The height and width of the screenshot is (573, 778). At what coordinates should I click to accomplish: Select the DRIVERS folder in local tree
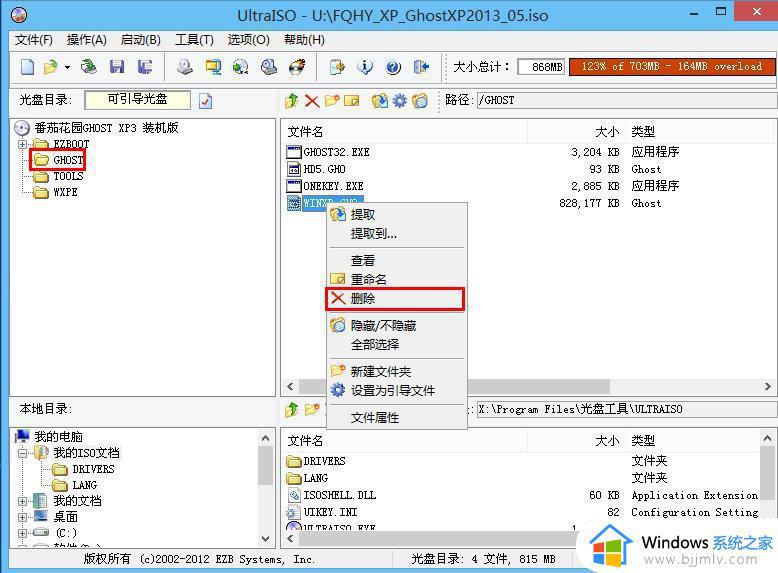pyautogui.click(x=83, y=469)
